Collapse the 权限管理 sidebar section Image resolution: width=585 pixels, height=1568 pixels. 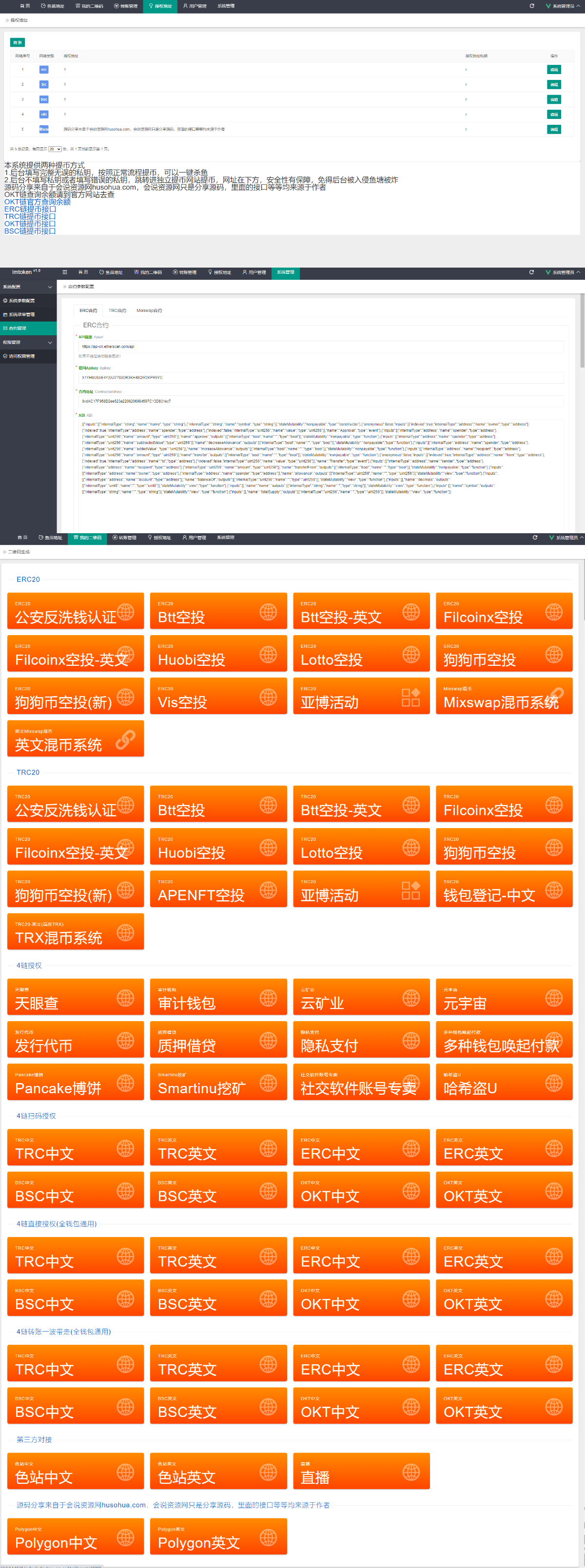click(x=50, y=343)
